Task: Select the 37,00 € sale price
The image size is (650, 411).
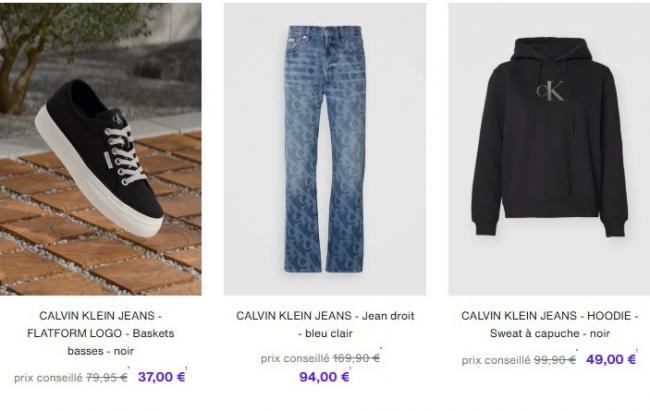Action: [x=161, y=377]
